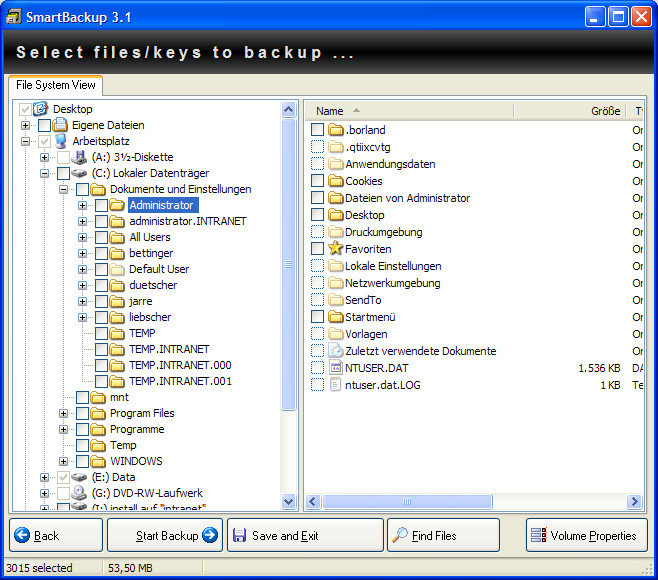Collapse the (C:) Lokaler Datenträger node
This screenshot has height=580, width=658.
point(44,173)
